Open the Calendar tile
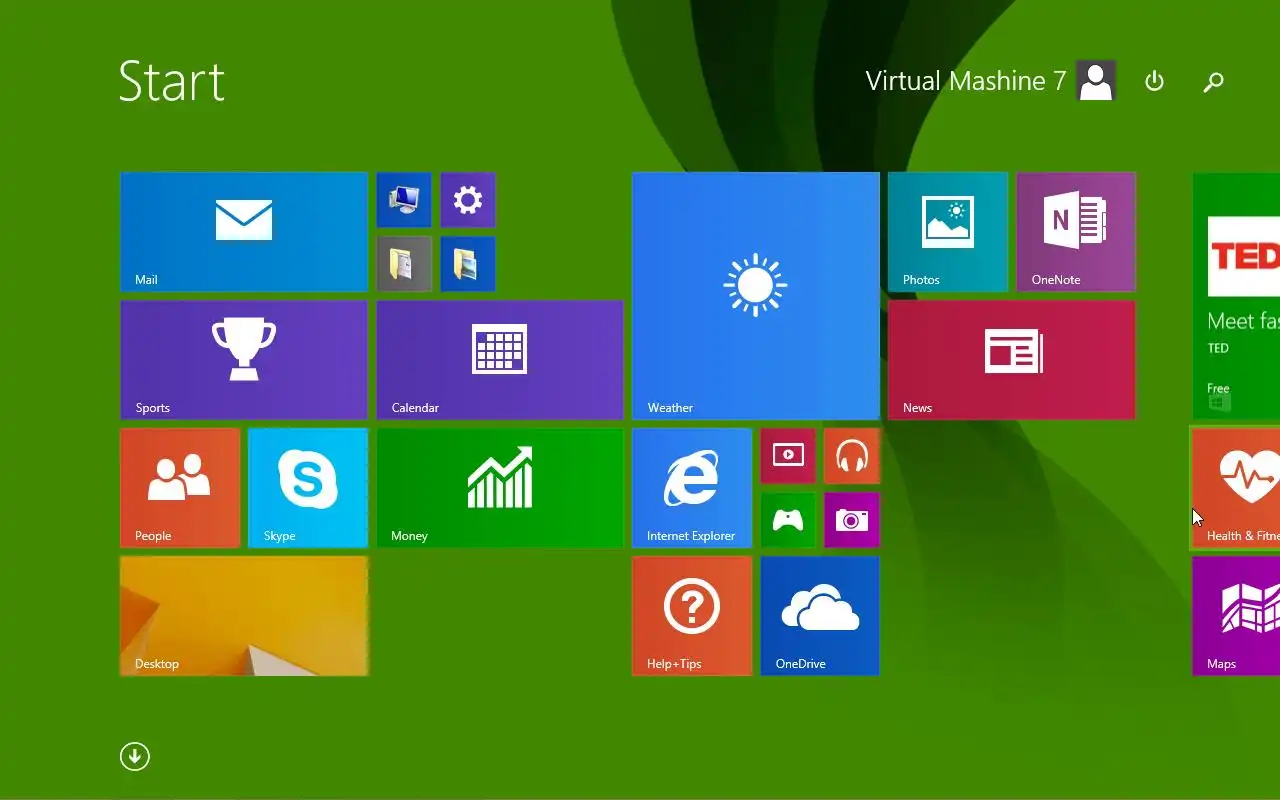The height and width of the screenshot is (800, 1280). tap(500, 360)
